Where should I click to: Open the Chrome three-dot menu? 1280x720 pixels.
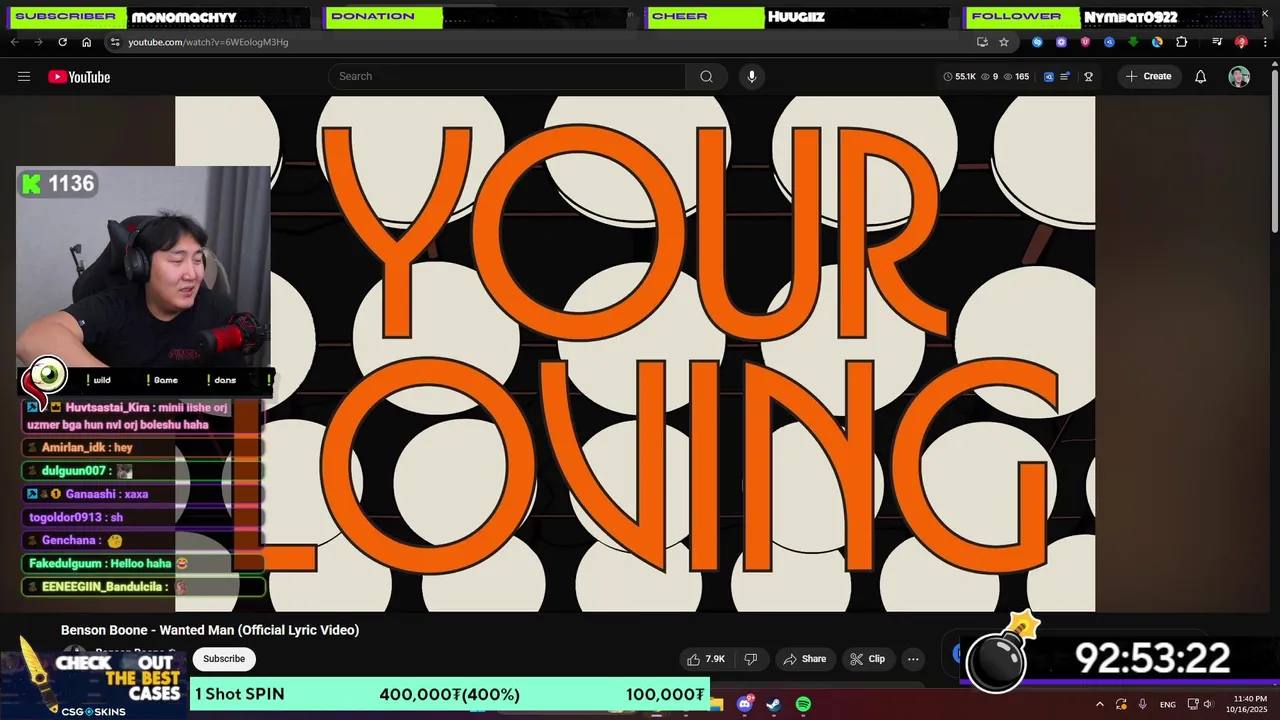click(x=1265, y=42)
